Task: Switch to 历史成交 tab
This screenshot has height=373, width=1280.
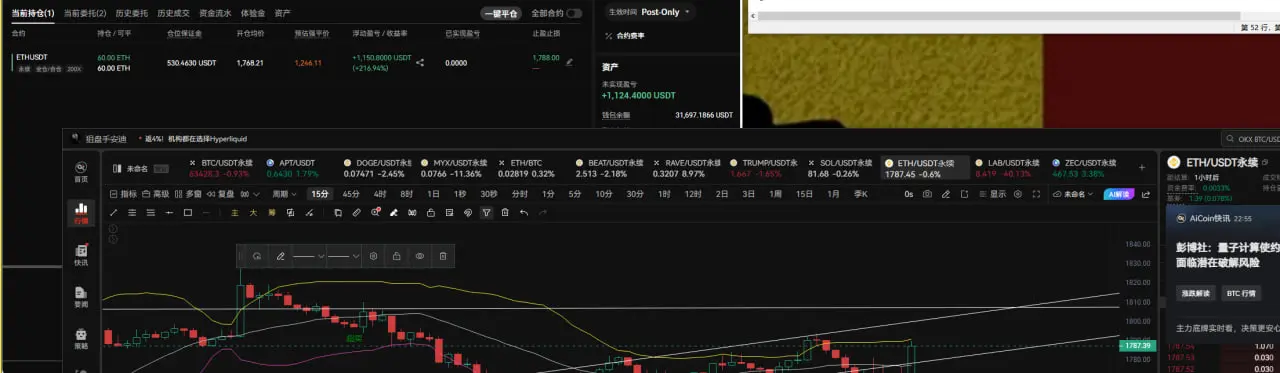Action: click(x=174, y=14)
